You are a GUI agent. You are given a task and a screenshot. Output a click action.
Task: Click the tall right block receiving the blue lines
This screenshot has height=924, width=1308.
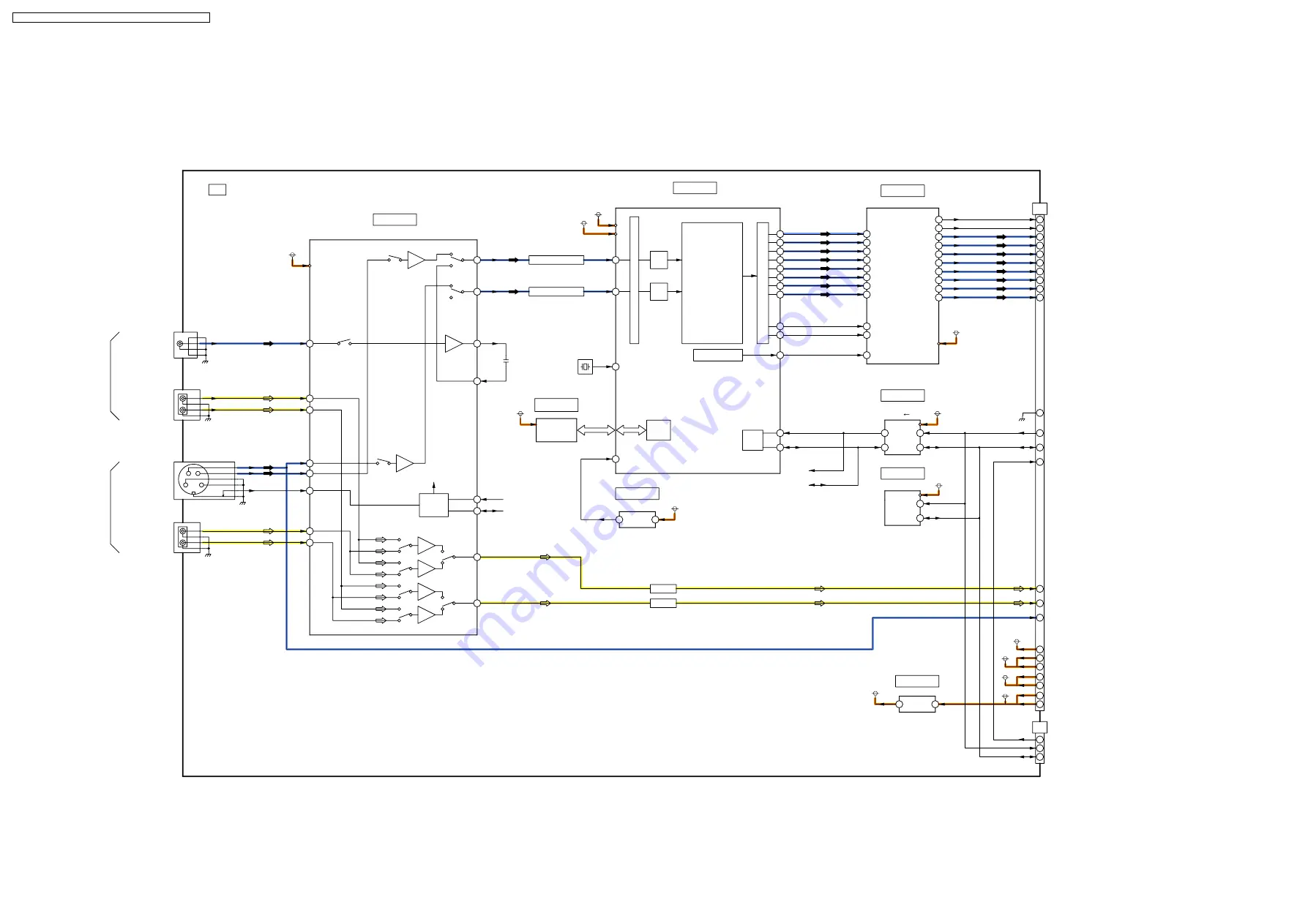(902, 286)
